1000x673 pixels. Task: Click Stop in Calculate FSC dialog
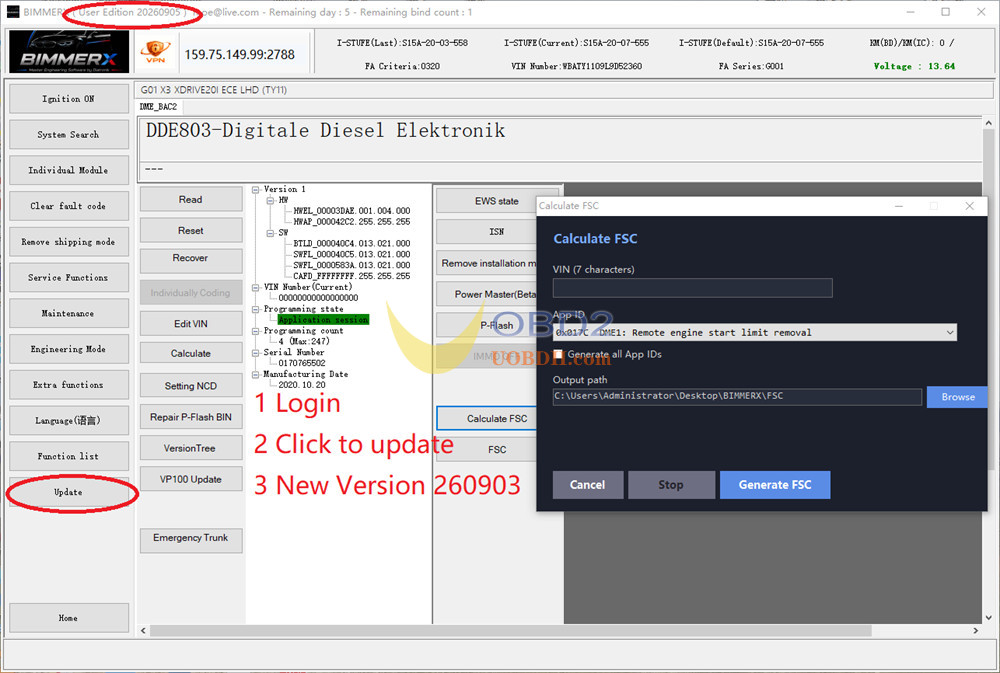pos(671,485)
